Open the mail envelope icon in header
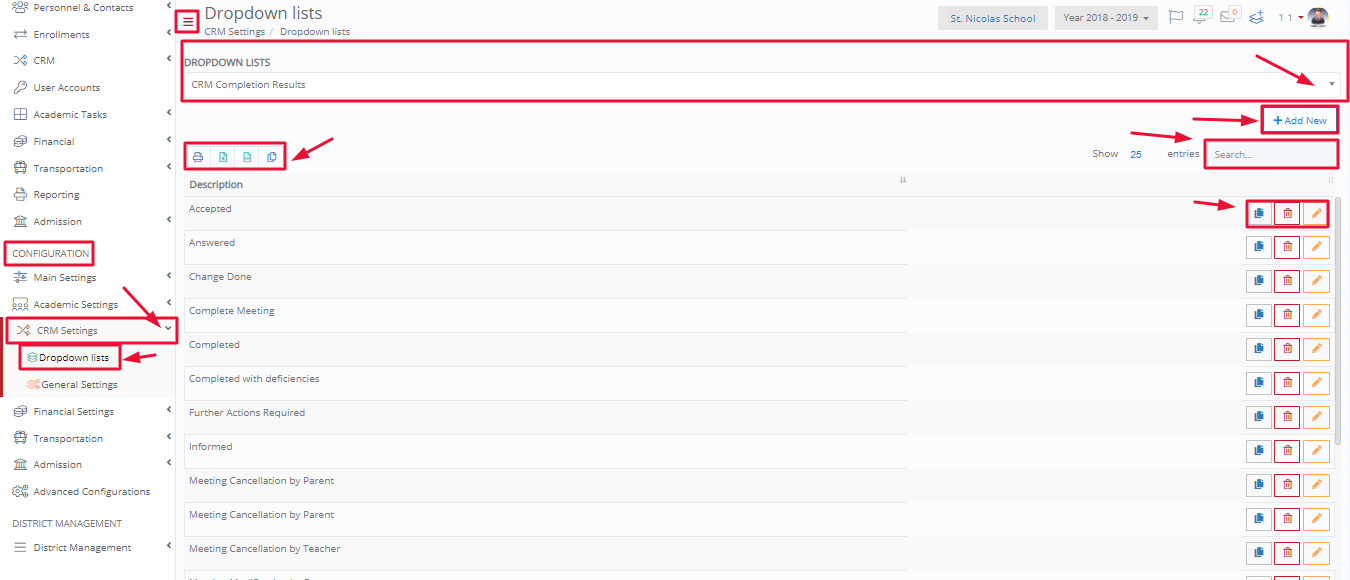This screenshot has height=580, width=1350. pyautogui.click(x=1229, y=17)
